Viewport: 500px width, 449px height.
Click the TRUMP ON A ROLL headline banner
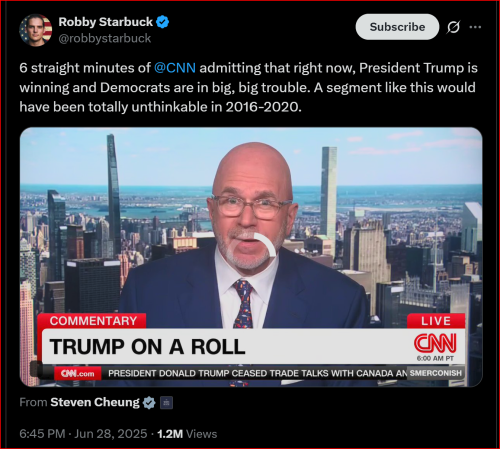click(x=147, y=347)
